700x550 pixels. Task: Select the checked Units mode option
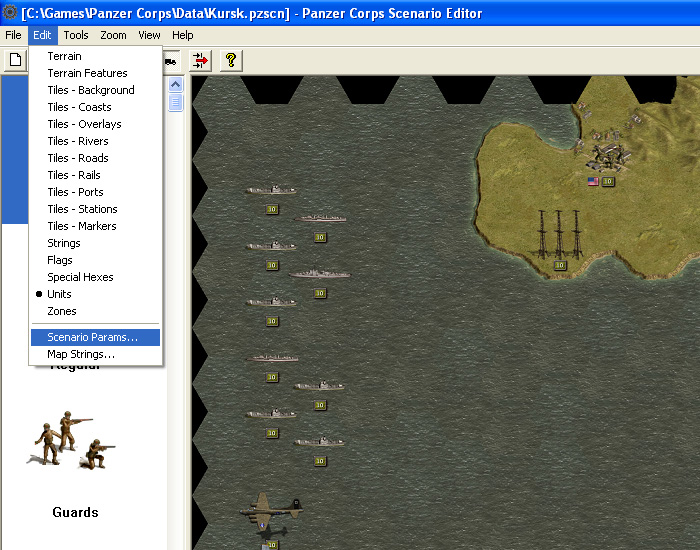tap(96, 293)
